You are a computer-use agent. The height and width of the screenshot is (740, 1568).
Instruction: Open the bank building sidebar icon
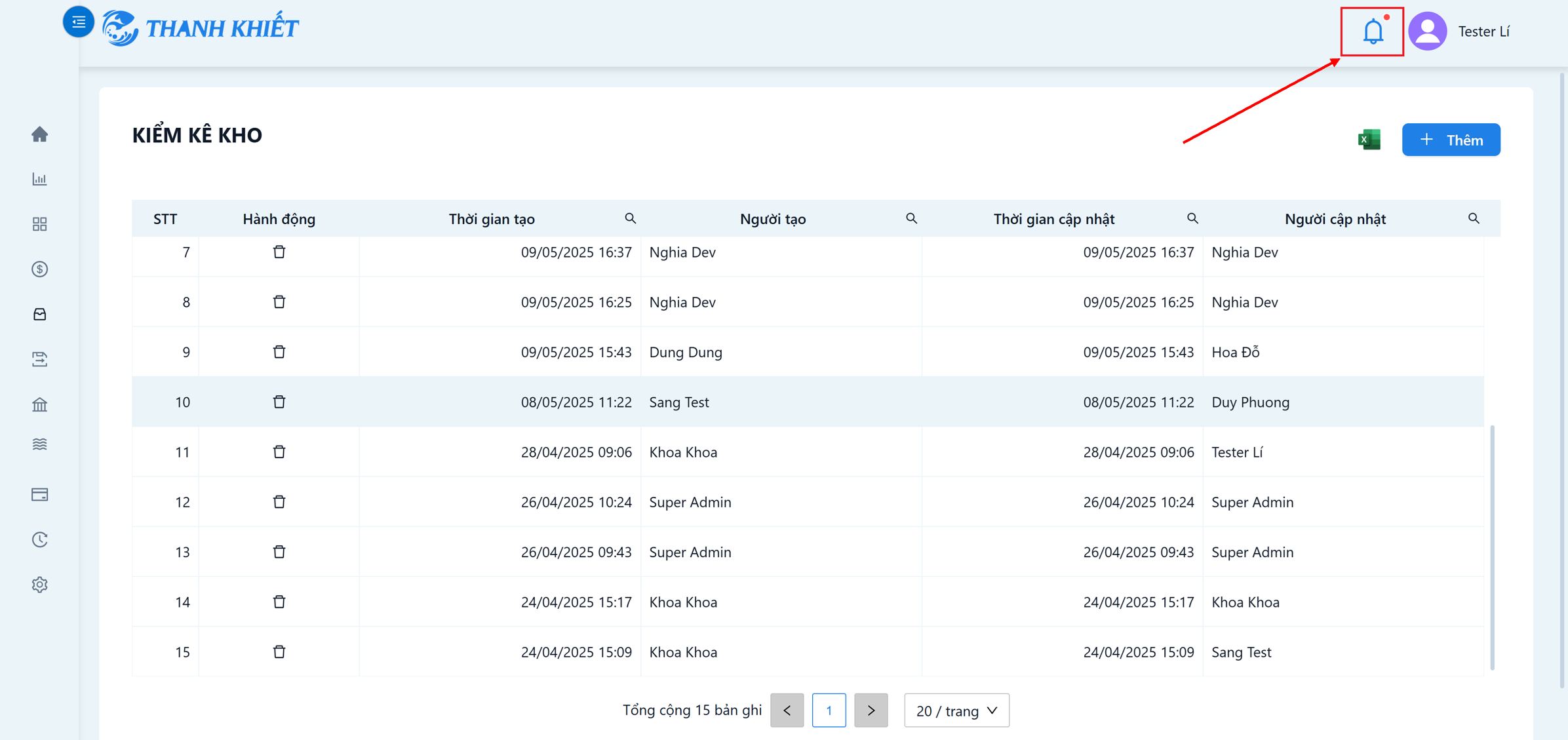click(x=40, y=404)
